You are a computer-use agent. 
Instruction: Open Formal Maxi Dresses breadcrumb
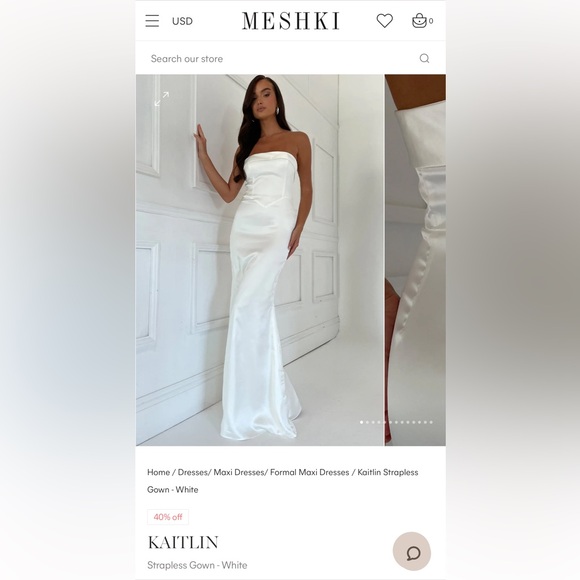click(x=310, y=472)
